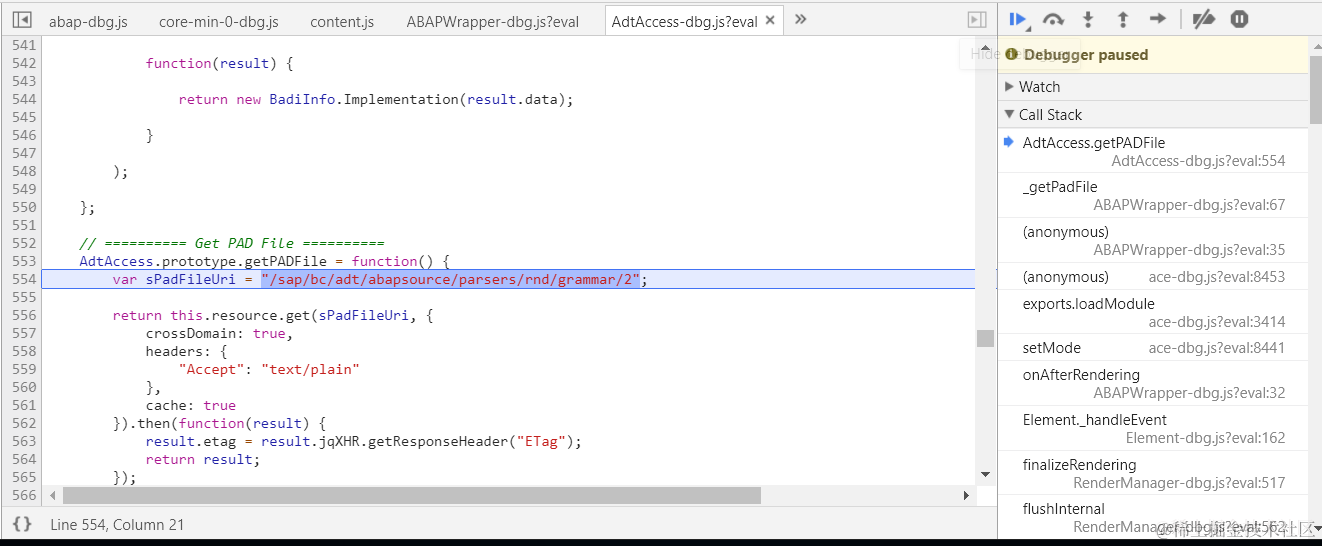Select exports.loadModule stack frame
The width and height of the screenshot is (1322, 546).
coord(1153,312)
